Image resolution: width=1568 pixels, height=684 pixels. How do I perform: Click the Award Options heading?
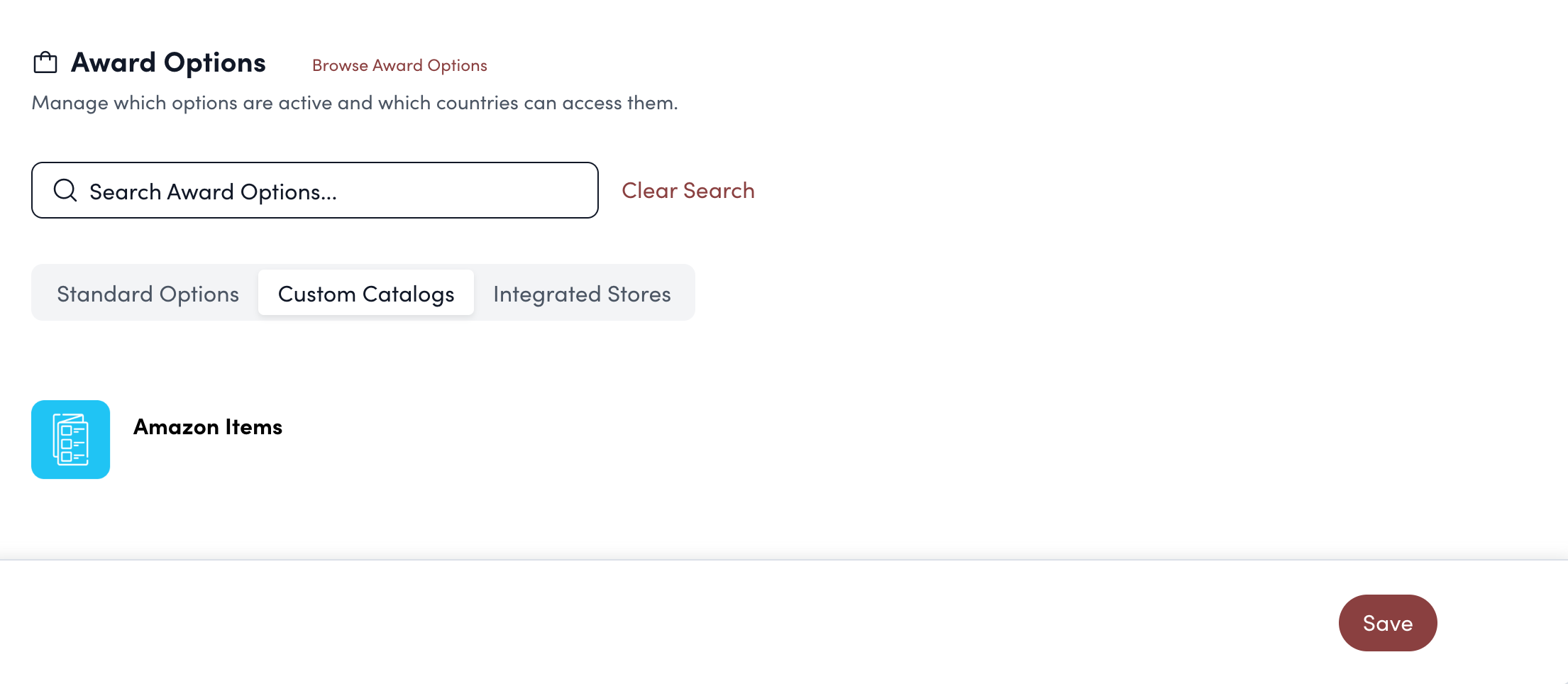168,63
